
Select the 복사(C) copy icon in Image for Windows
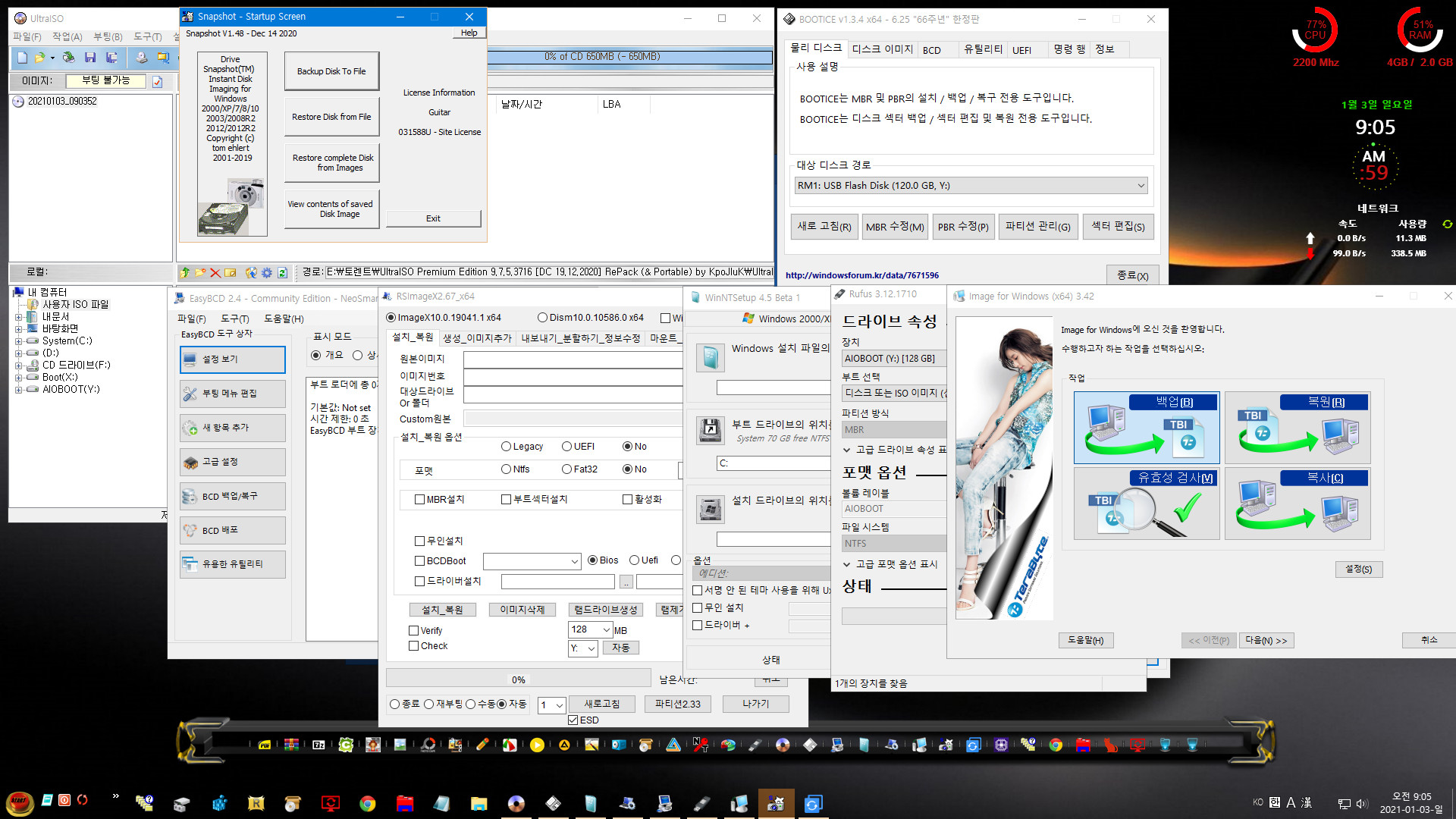(1297, 504)
